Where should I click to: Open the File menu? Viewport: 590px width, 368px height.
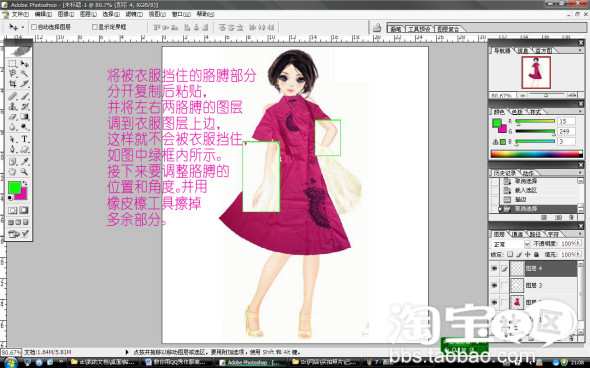pyautogui.click(x=20, y=14)
